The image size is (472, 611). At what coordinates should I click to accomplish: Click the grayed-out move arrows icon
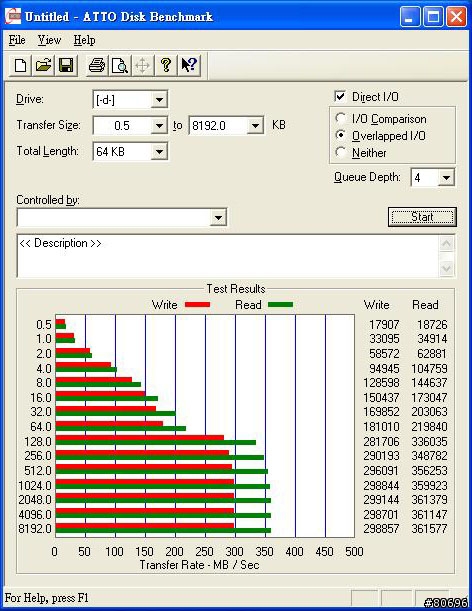tap(143, 65)
